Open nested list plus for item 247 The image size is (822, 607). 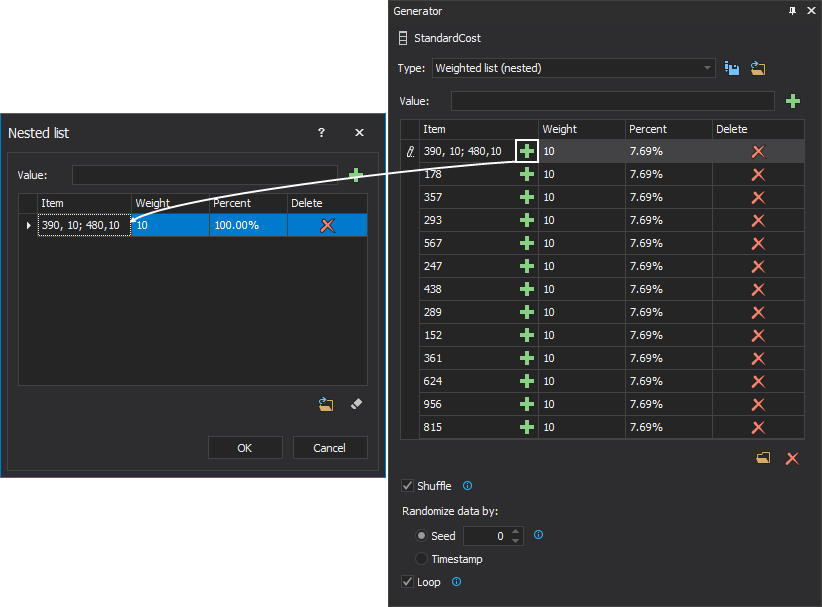click(526, 266)
